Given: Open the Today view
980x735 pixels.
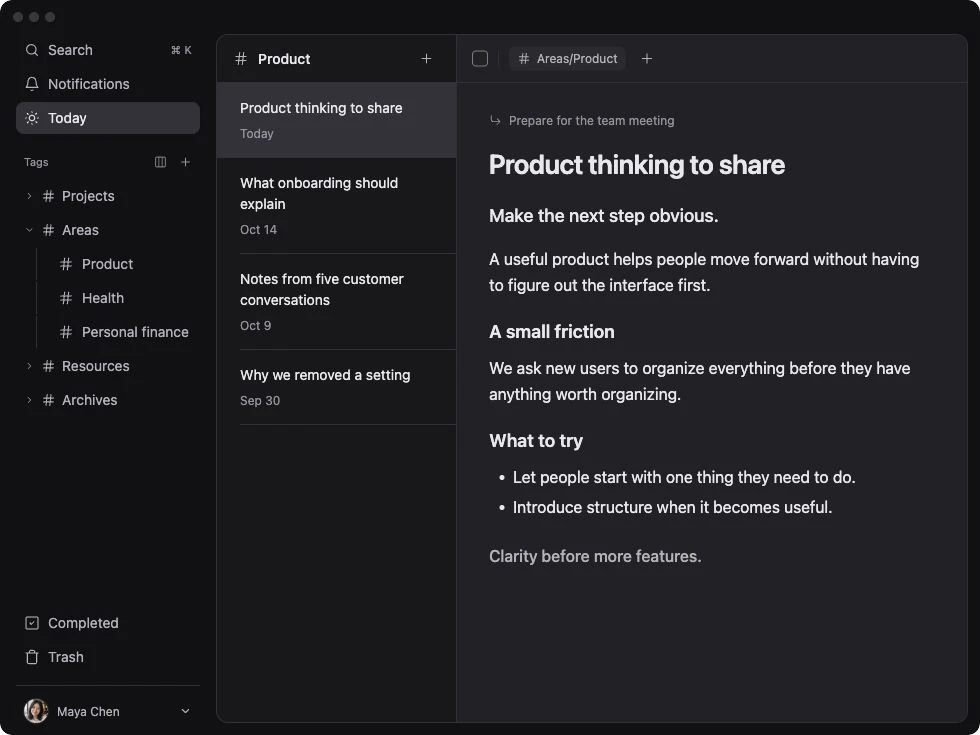Looking at the screenshot, I should click(x=108, y=118).
